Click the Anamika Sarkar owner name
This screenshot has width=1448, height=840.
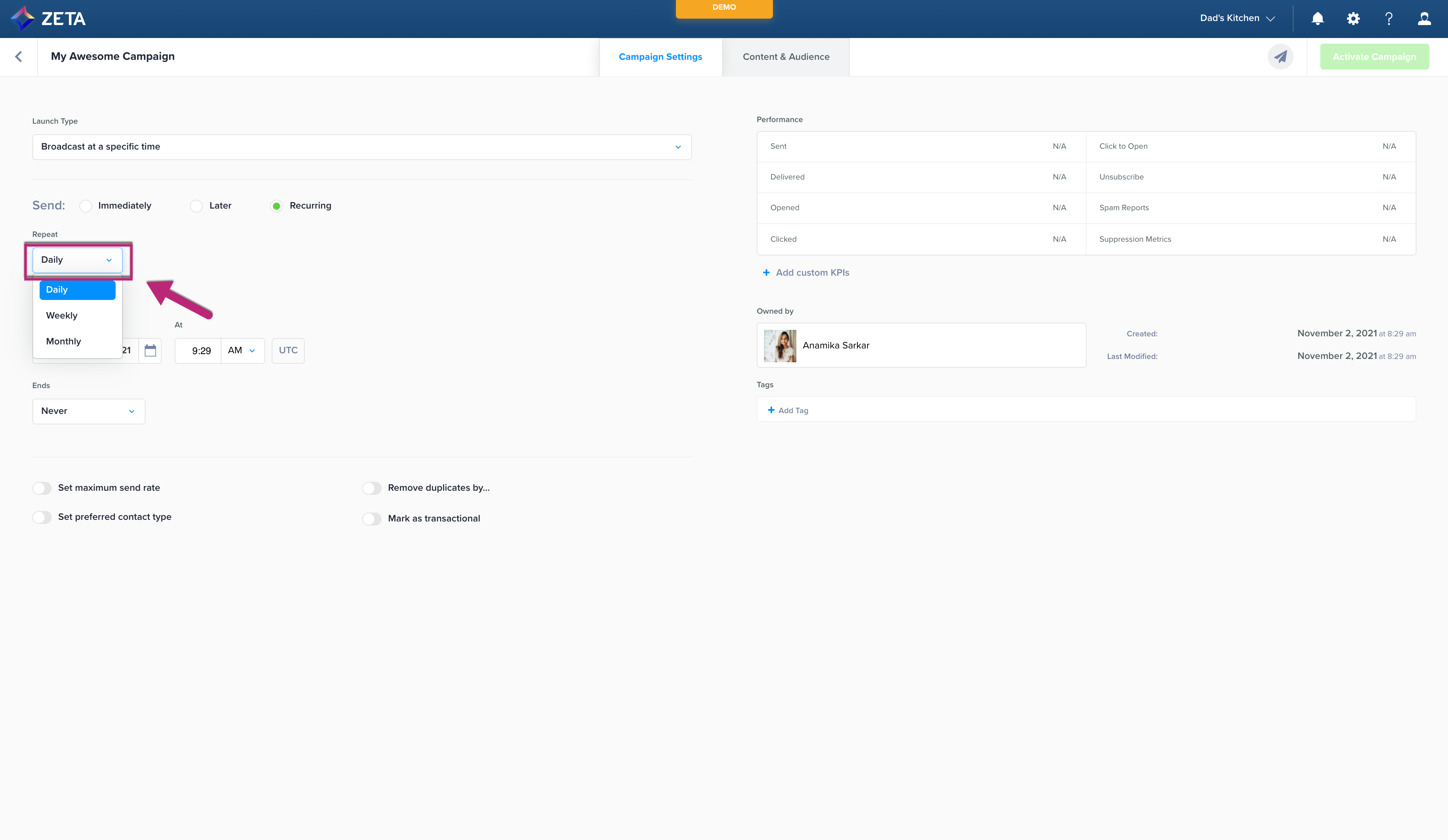836,345
